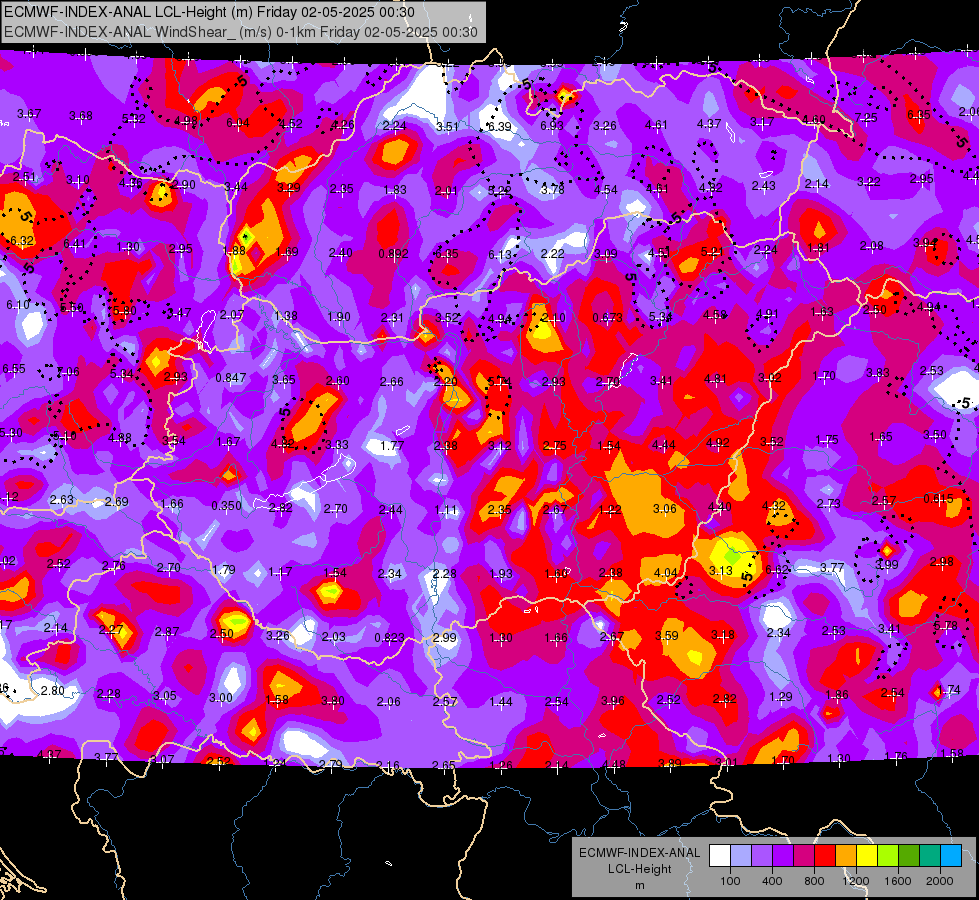The height and width of the screenshot is (900, 979).
Task: Click the LCL-Height title line at top
Action: point(209,12)
